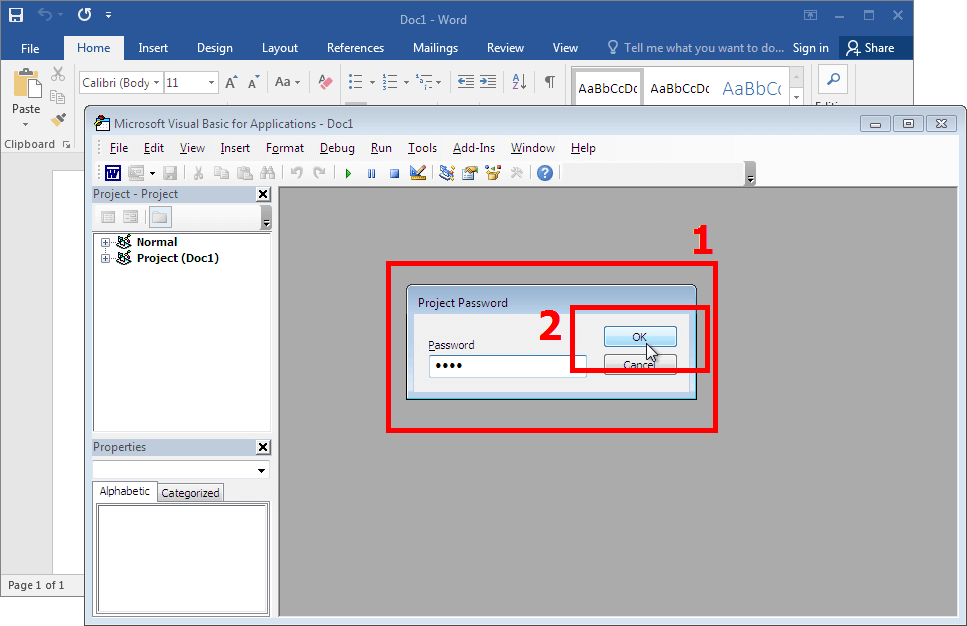967x626 pixels.
Task: Click the blue Help question mark icon
Action: (x=545, y=173)
